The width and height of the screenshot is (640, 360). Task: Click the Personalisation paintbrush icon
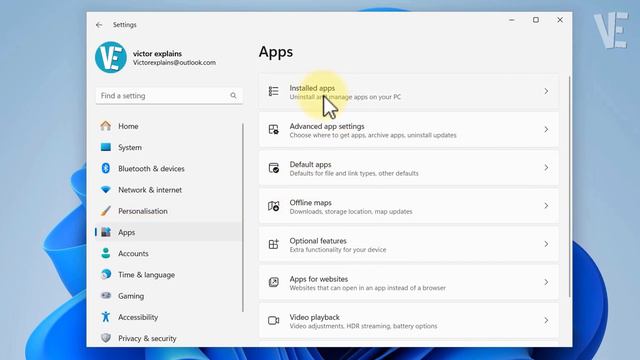point(106,211)
